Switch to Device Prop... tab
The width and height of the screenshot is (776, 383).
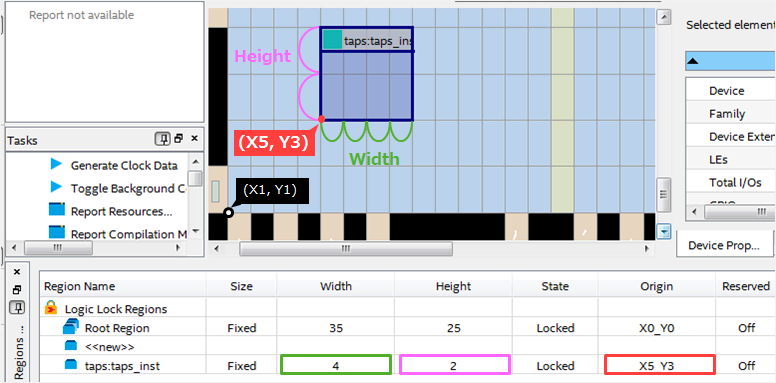(724, 245)
